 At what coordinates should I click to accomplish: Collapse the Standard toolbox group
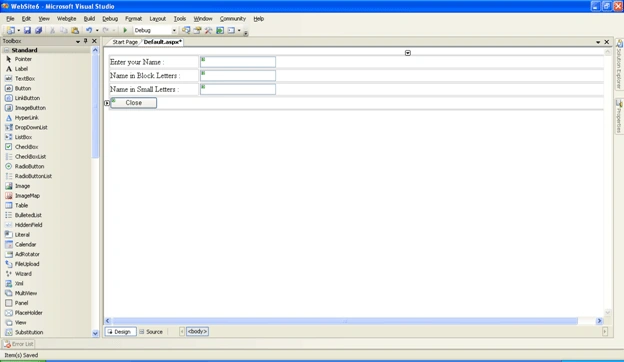[x=6, y=50]
